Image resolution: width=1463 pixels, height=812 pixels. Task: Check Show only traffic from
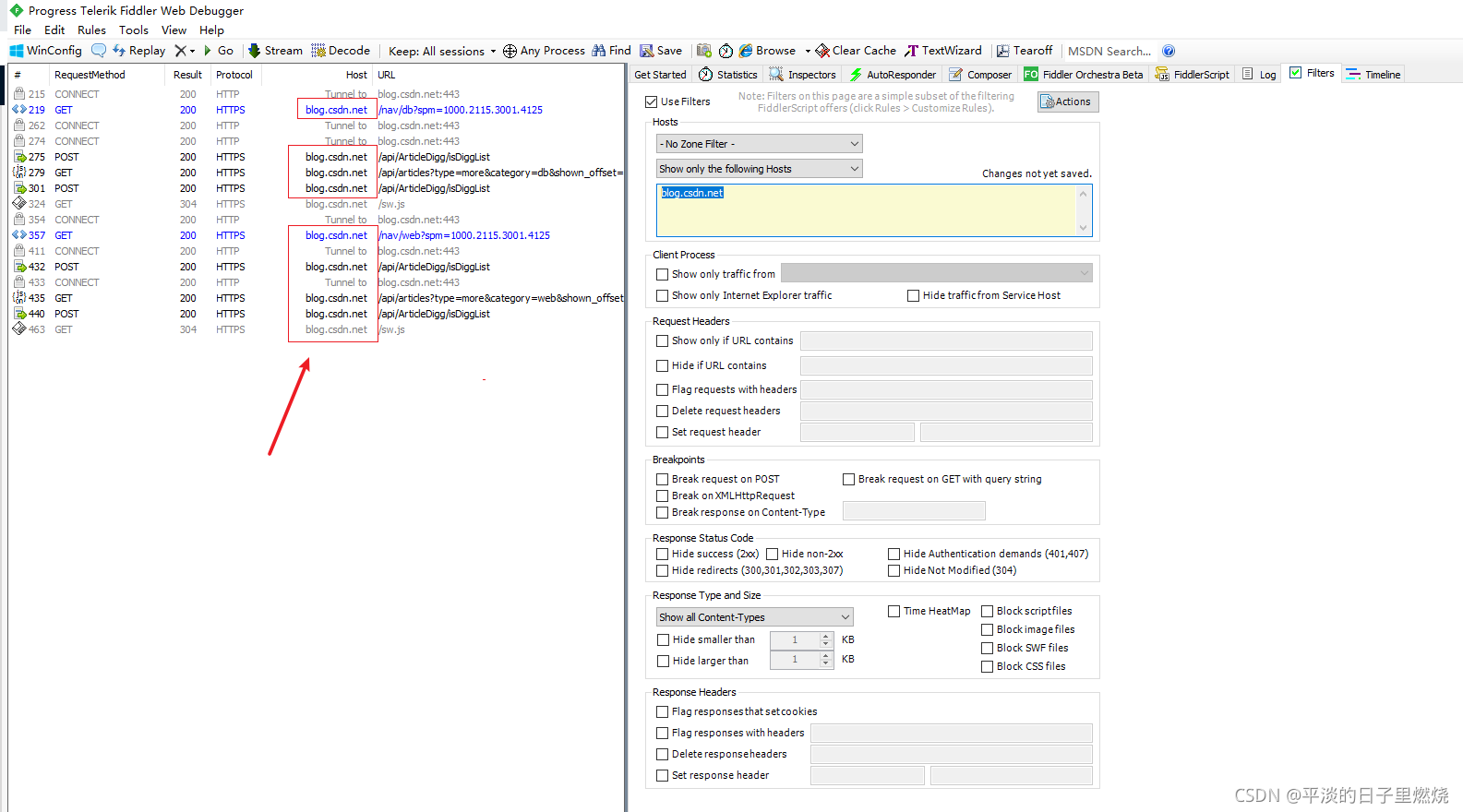tap(662, 274)
